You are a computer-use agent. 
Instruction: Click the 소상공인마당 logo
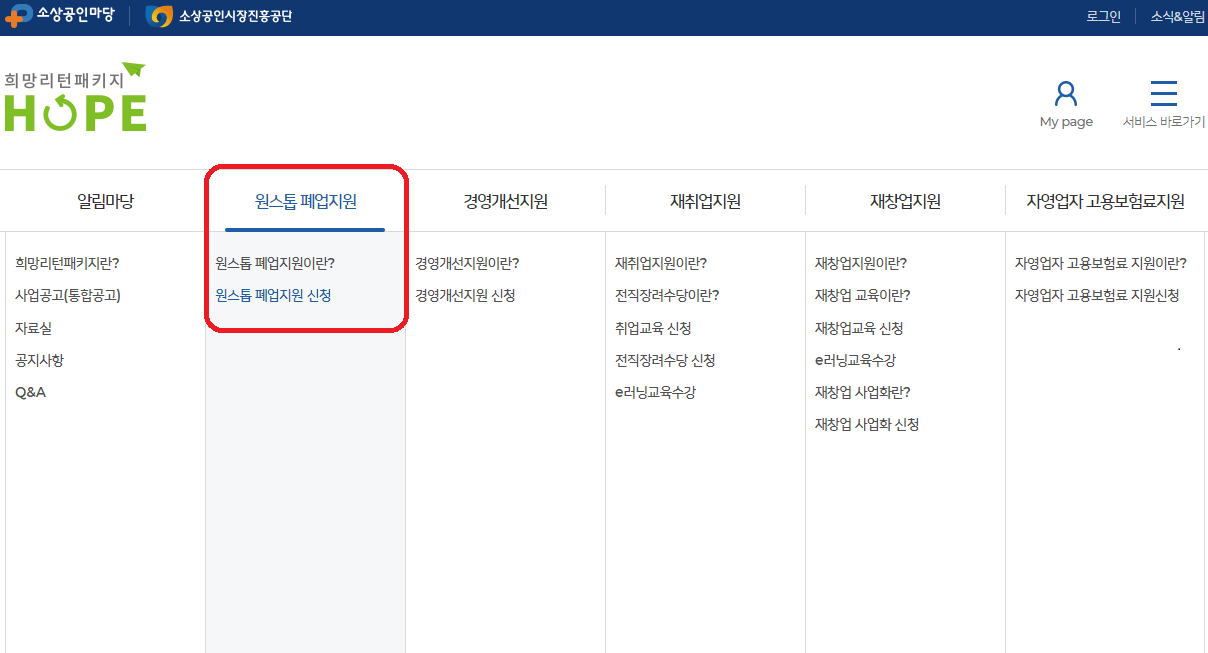[60, 16]
